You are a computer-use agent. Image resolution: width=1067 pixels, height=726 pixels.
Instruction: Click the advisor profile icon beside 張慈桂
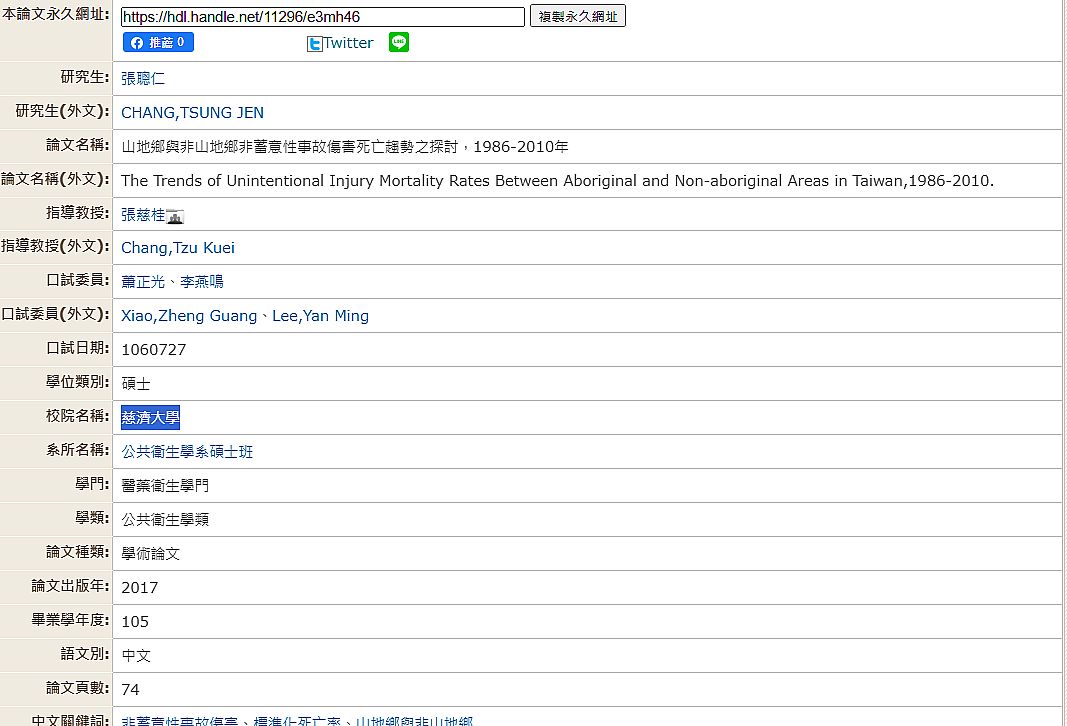coord(175,215)
